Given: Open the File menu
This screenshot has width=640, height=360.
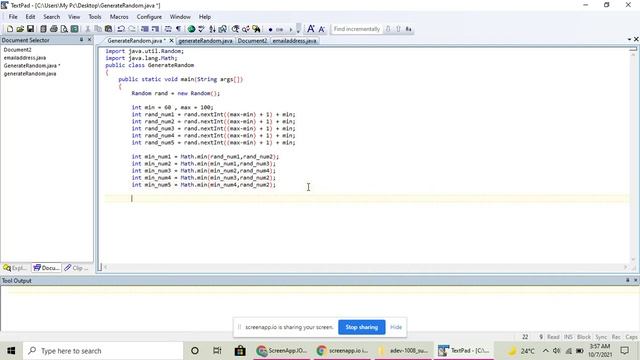Looking at the screenshot, I should click(x=13, y=17).
